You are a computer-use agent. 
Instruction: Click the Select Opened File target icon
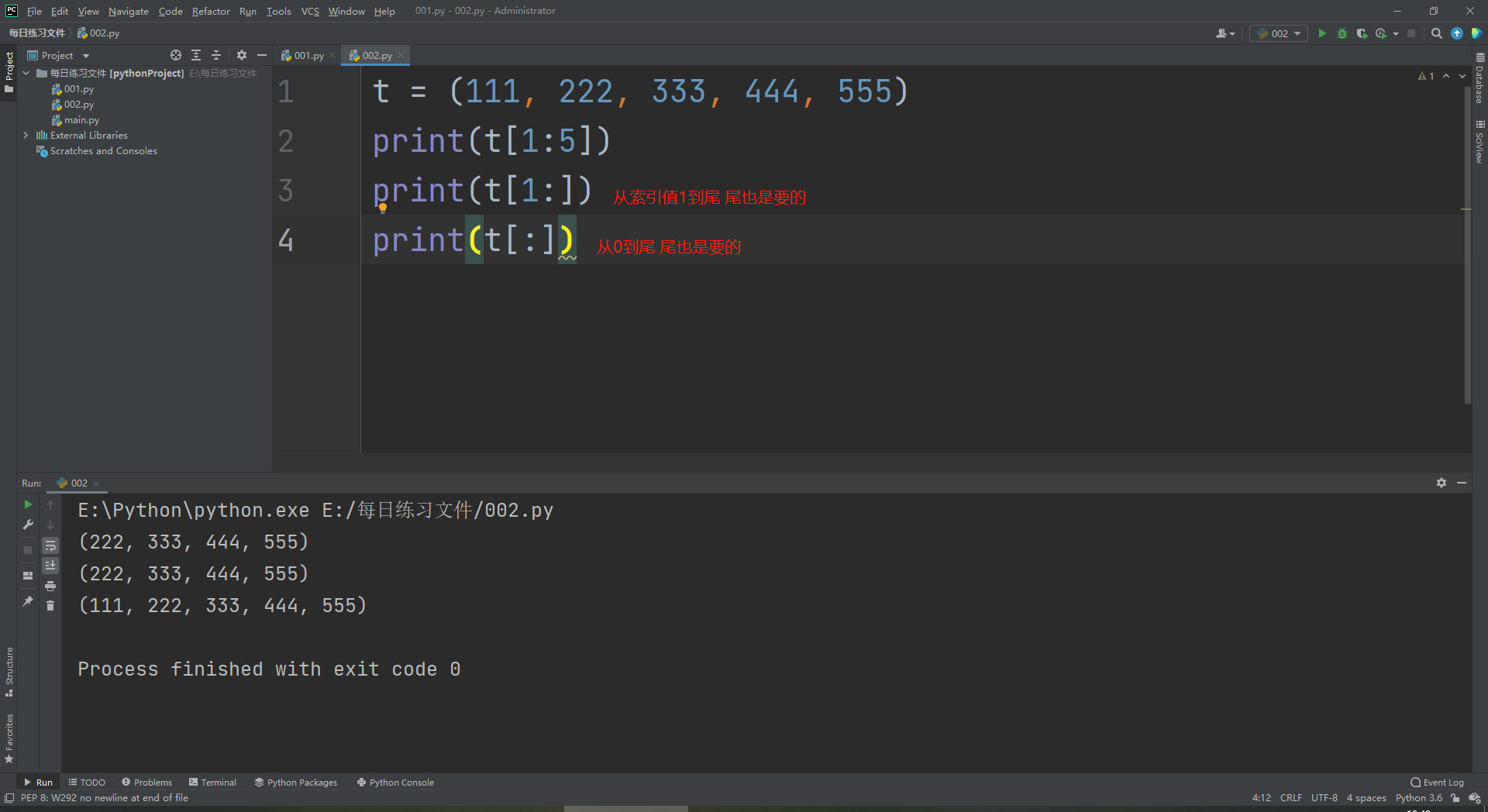(x=176, y=55)
